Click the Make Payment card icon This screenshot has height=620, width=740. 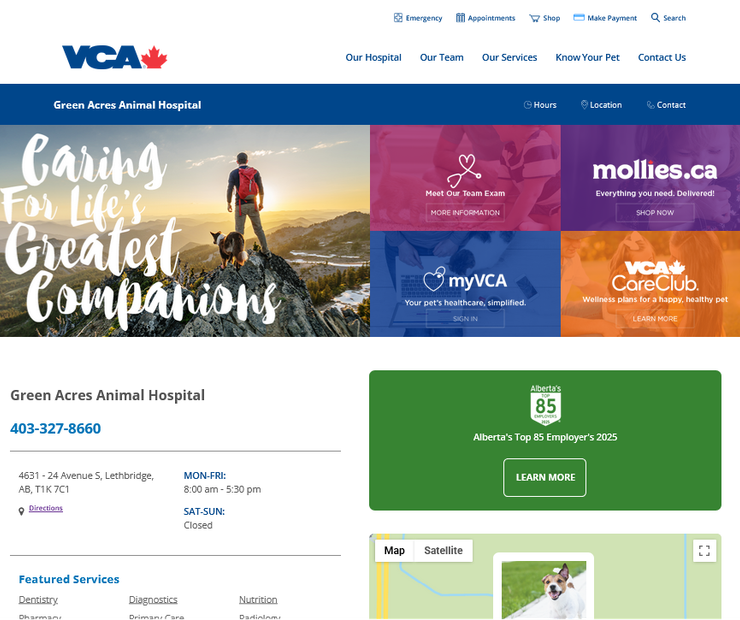coord(579,17)
